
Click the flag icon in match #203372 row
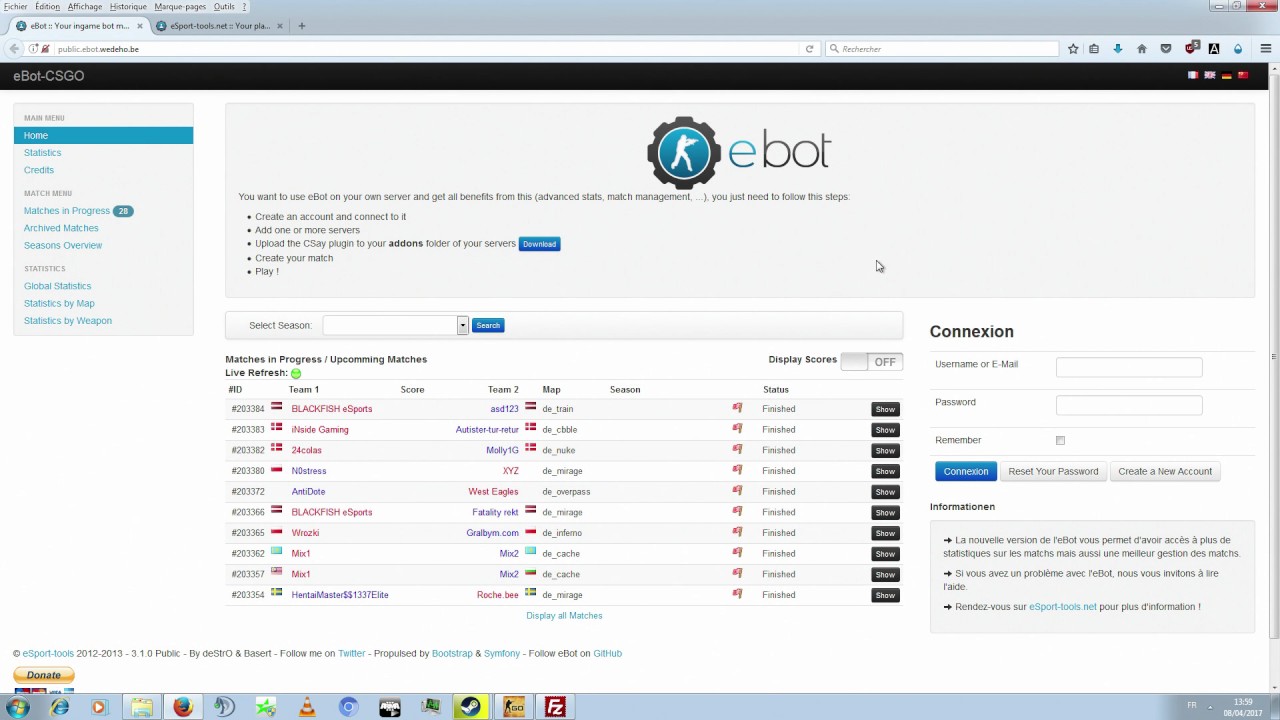point(737,491)
